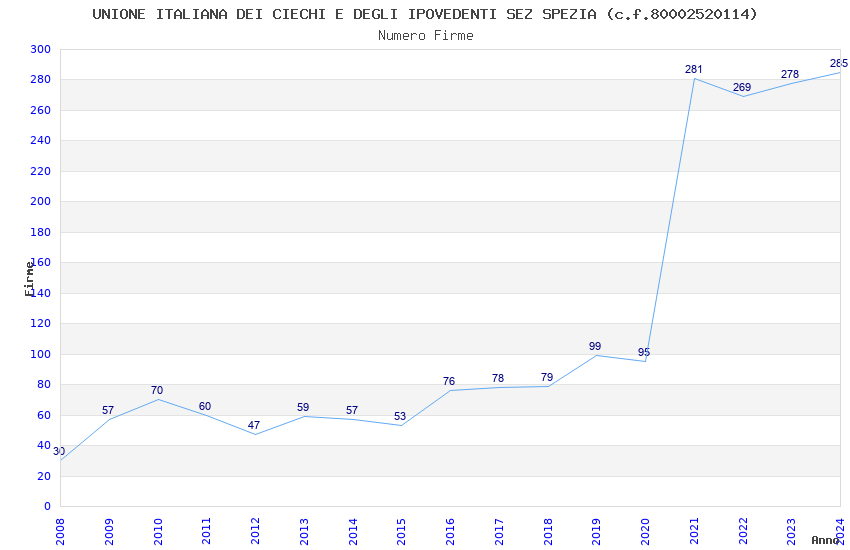Image resolution: width=850 pixels, height=550 pixels.
Task: Click the y-axis value 100
Action: coord(41,354)
